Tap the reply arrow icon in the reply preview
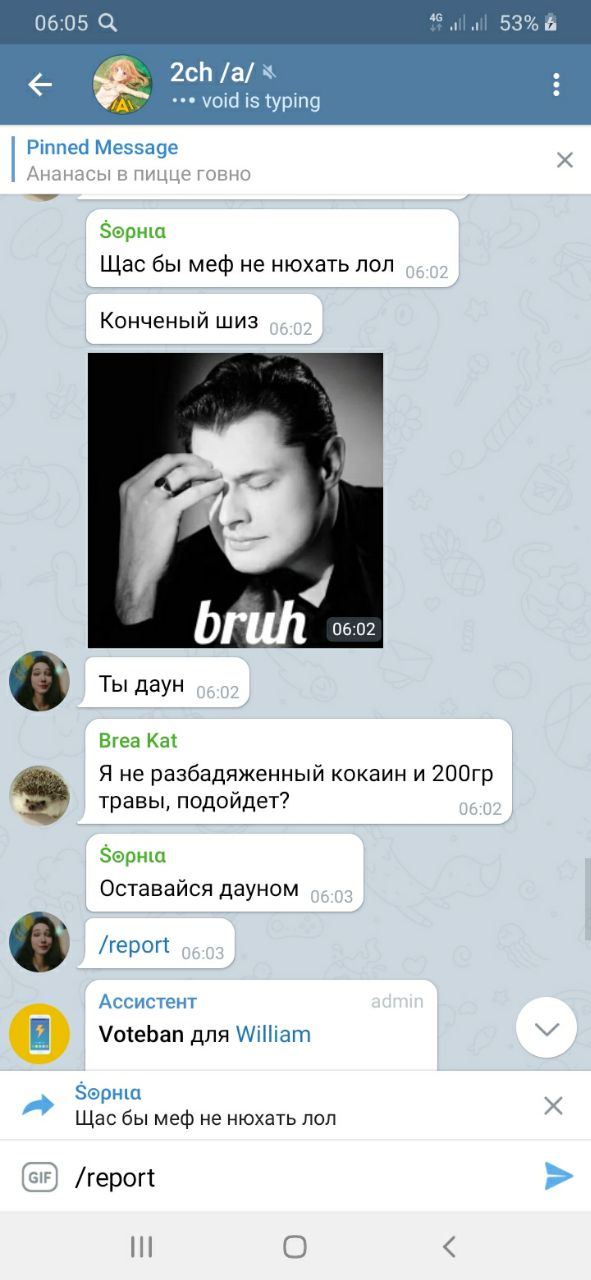 point(38,1105)
